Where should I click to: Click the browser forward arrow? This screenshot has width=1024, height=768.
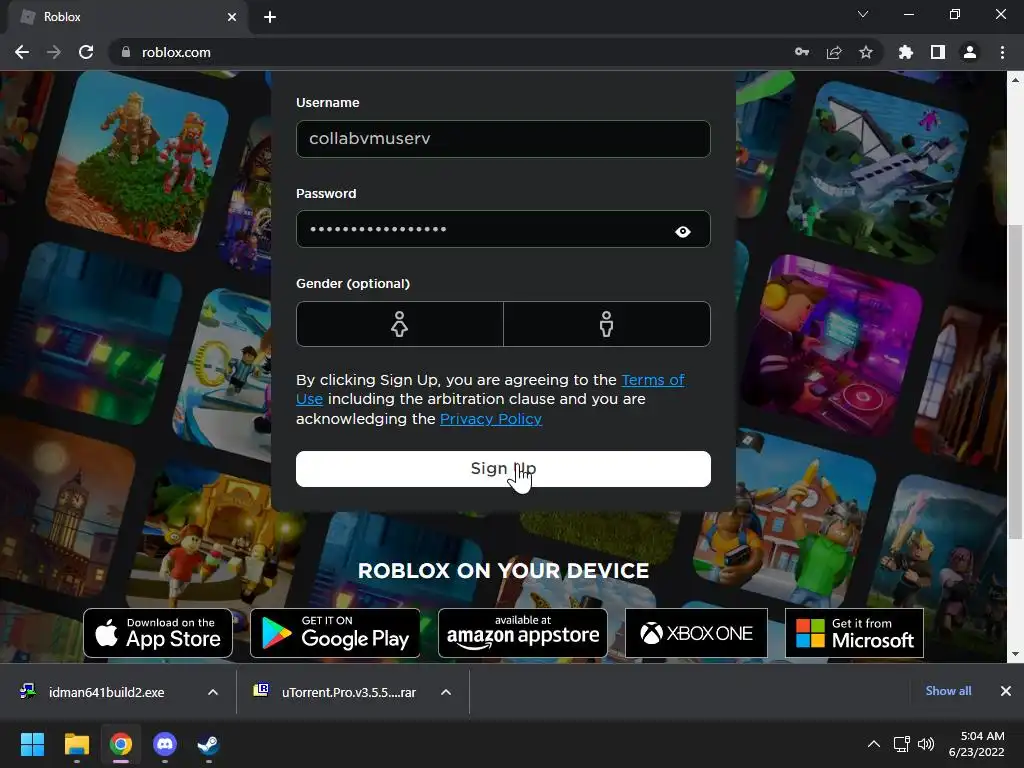pos(54,52)
